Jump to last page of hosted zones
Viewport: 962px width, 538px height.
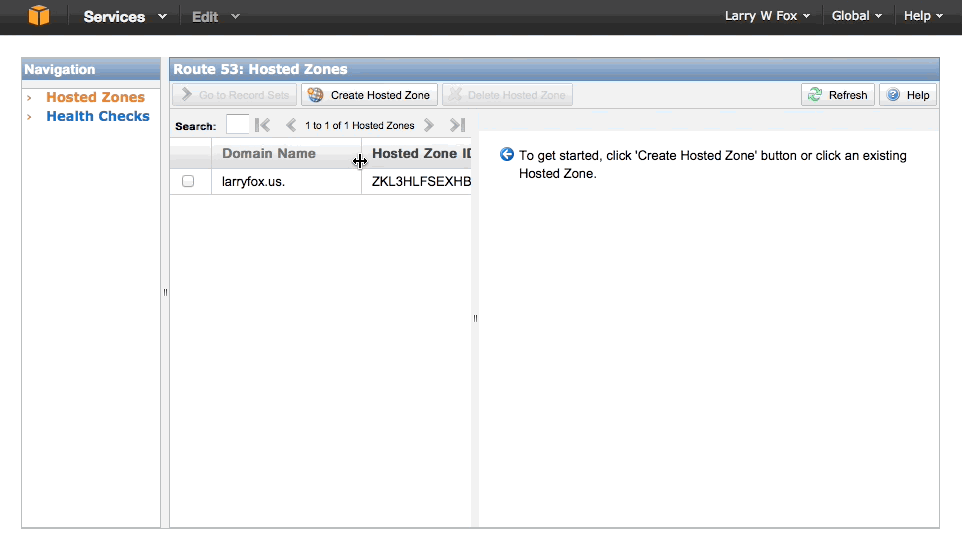(457, 126)
